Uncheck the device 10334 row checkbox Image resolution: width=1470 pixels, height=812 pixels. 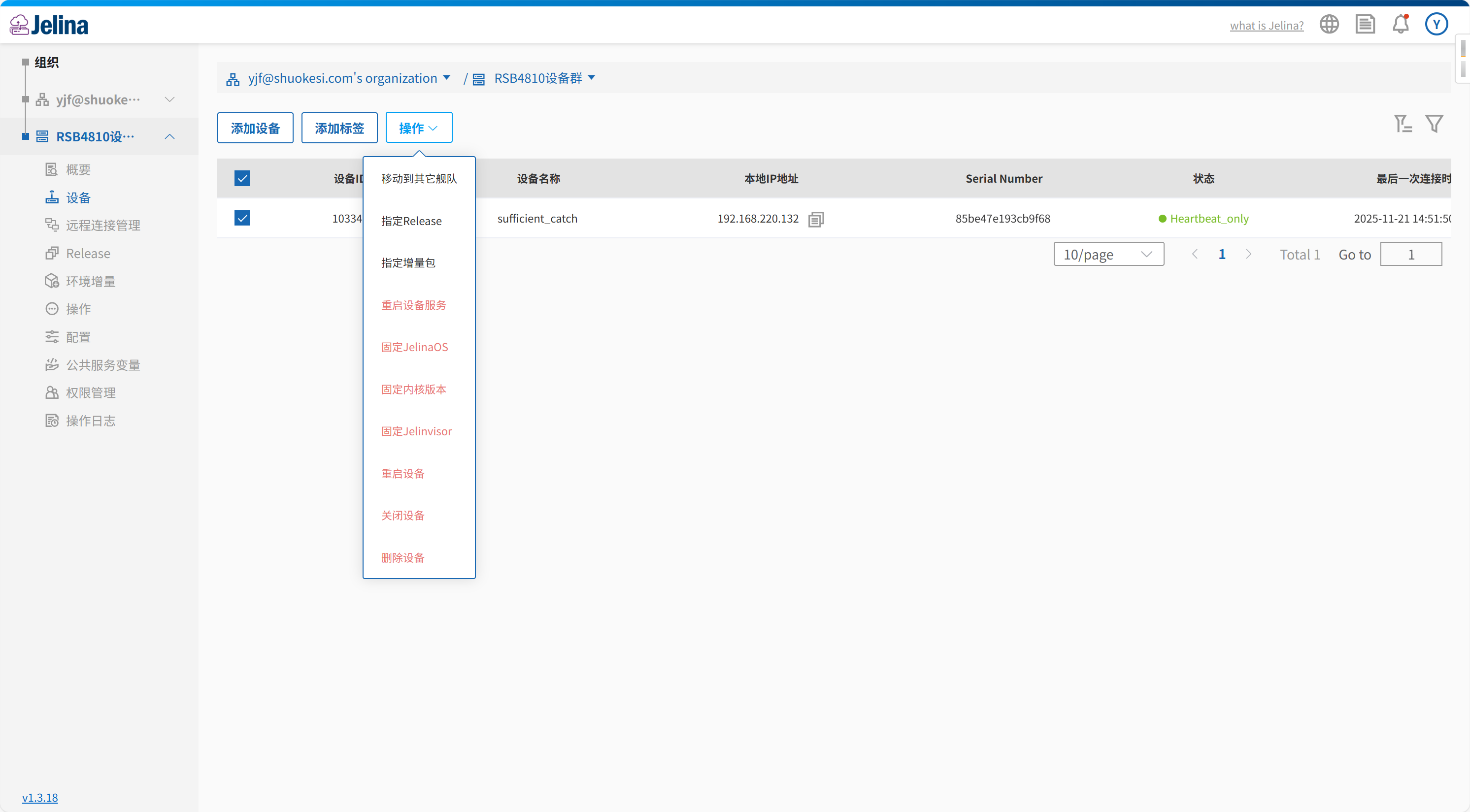pos(242,219)
